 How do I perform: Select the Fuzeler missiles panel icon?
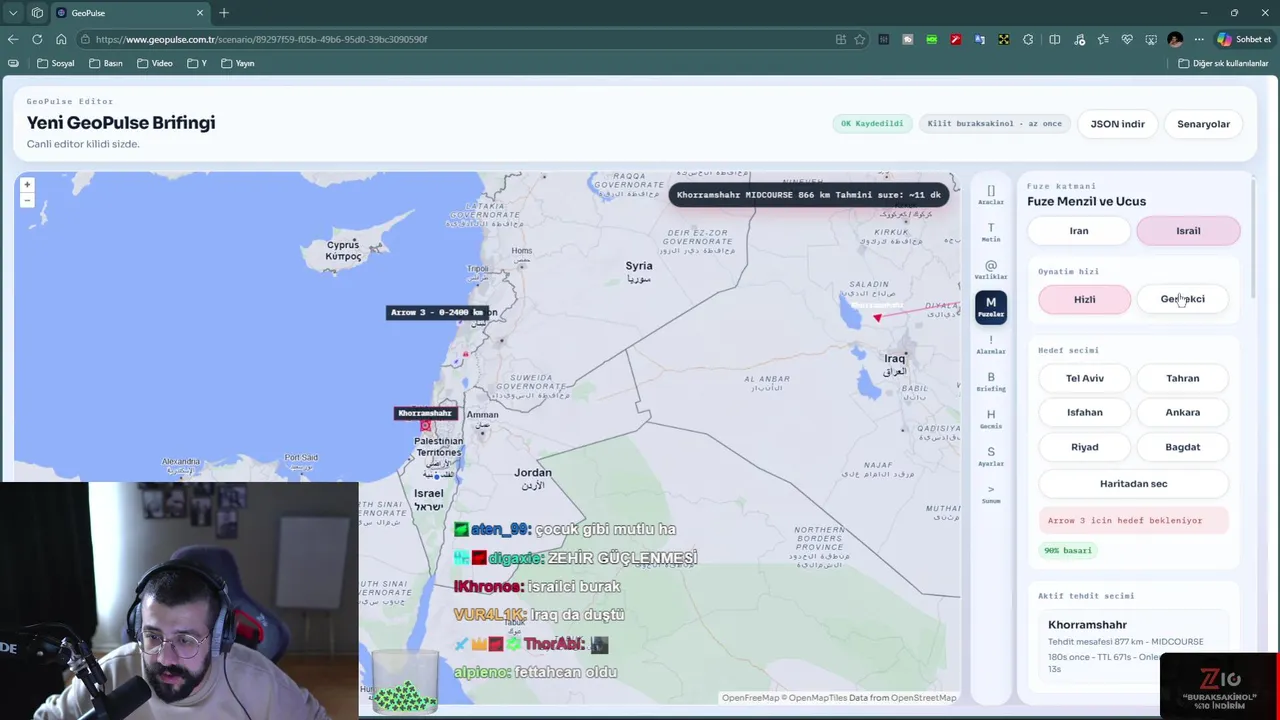point(991,307)
